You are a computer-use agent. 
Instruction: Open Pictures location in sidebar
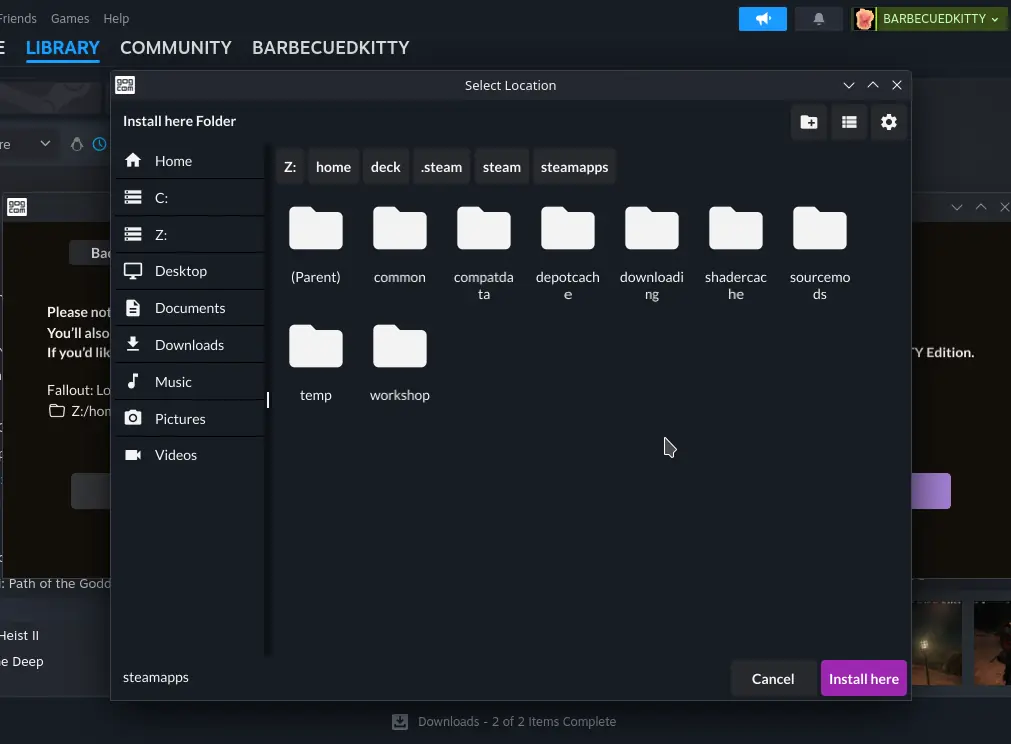click(190, 418)
